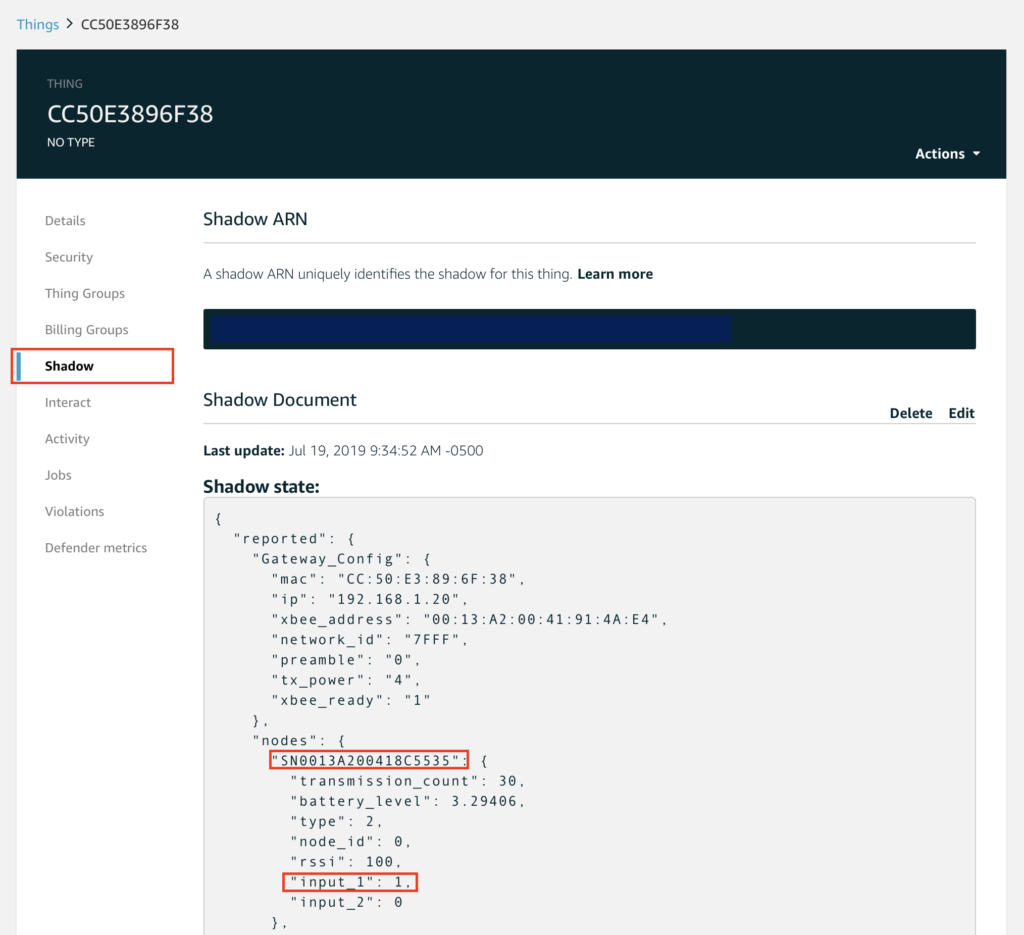Click the "SN0013A200418C5535" node key
Image resolution: width=1024 pixels, height=935 pixels.
coord(369,761)
